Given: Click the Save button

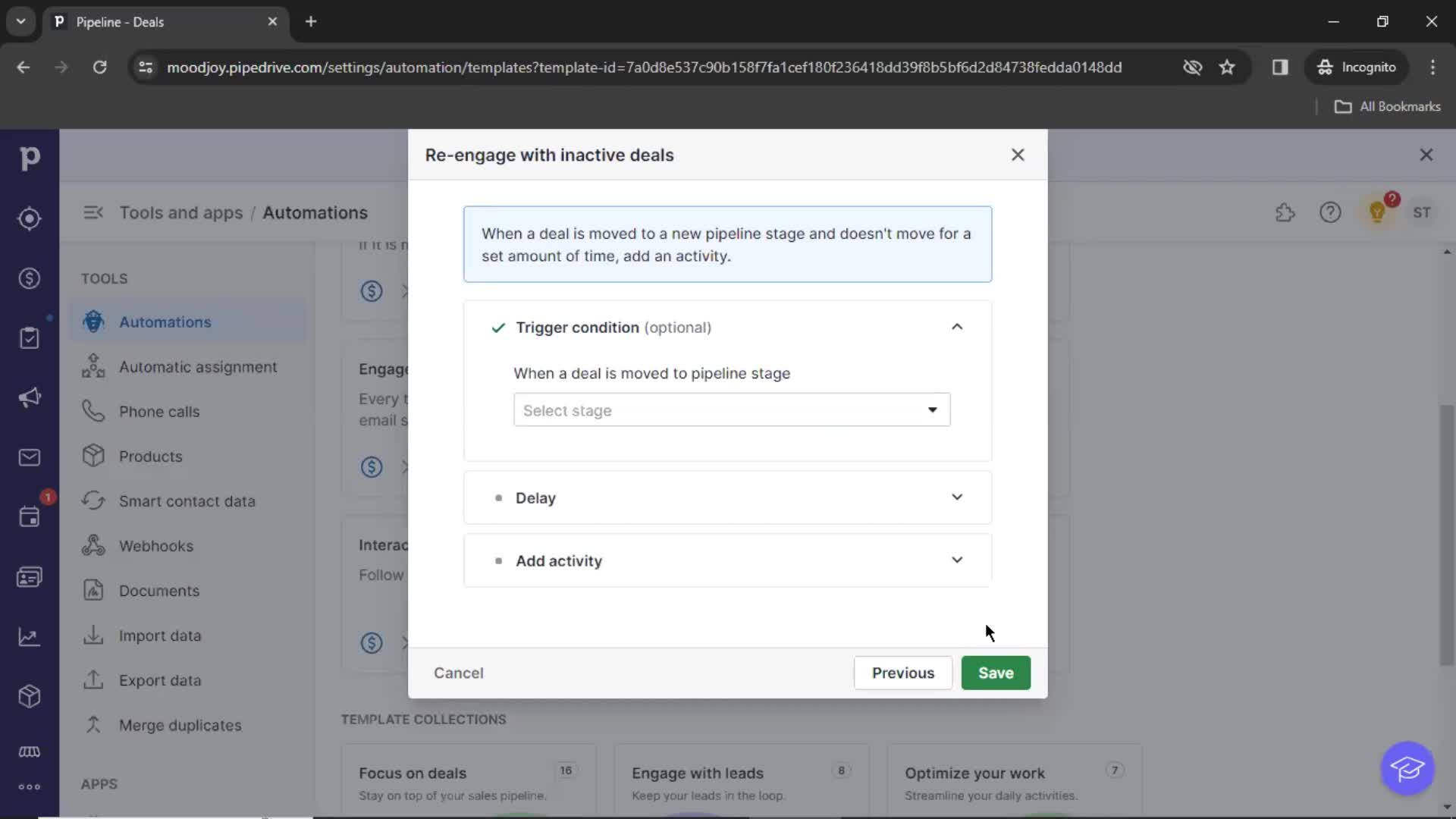Looking at the screenshot, I should coord(994,672).
